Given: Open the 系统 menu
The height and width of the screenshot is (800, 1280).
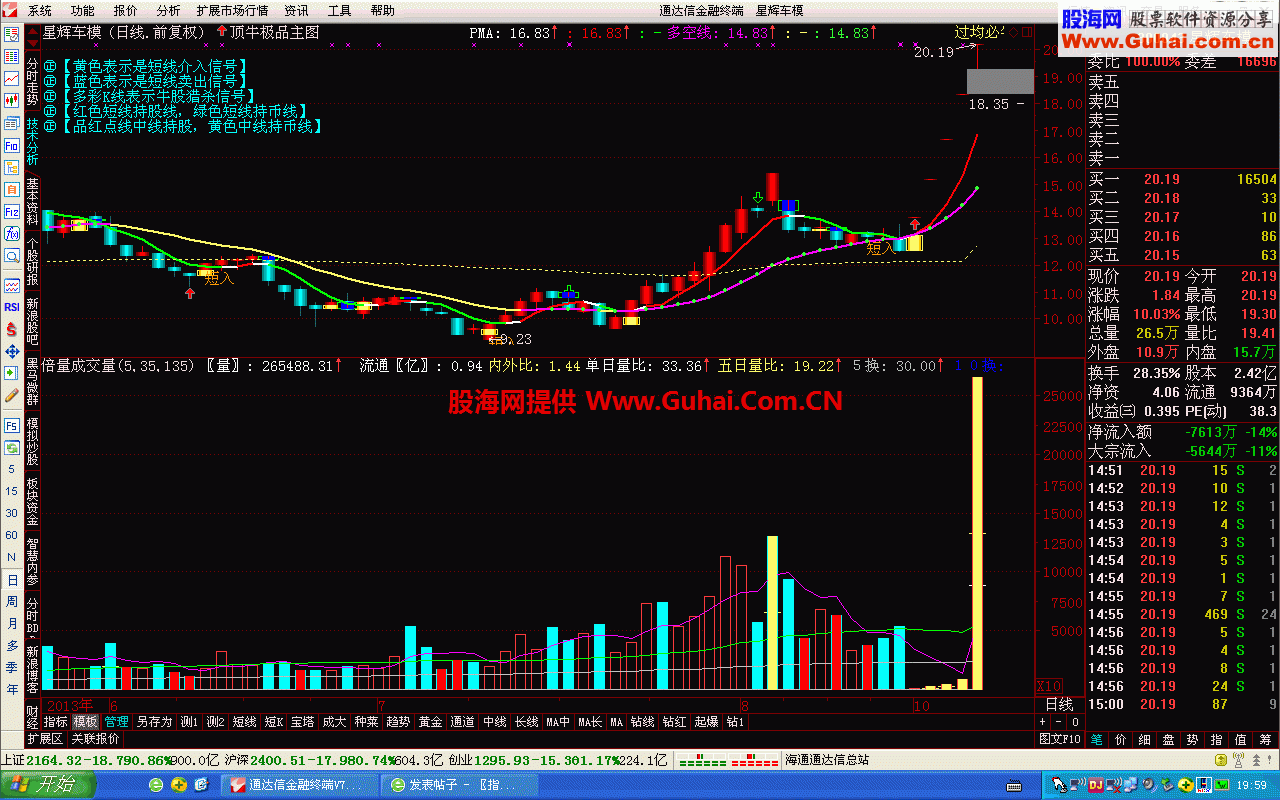Looking at the screenshot, I should pos(40,10).
